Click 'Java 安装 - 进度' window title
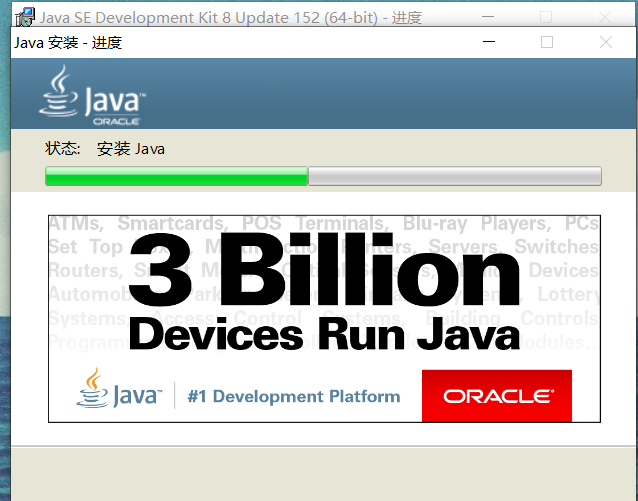The width and height of the screenshot is (638, 501). 68,42
